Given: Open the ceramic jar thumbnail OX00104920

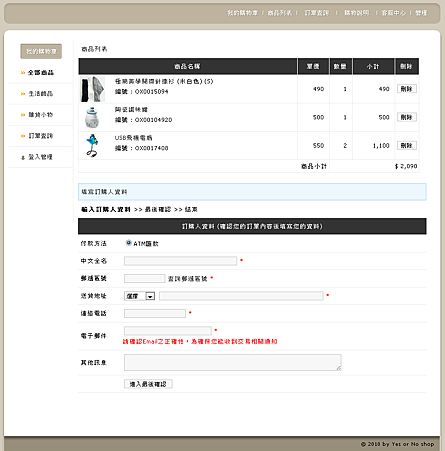Looking at the screenshot, I should tap(92, 117).
